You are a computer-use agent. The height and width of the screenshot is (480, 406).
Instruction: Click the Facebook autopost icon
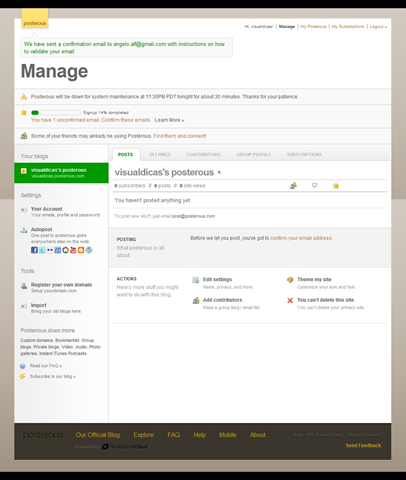[x=34, y=250]
